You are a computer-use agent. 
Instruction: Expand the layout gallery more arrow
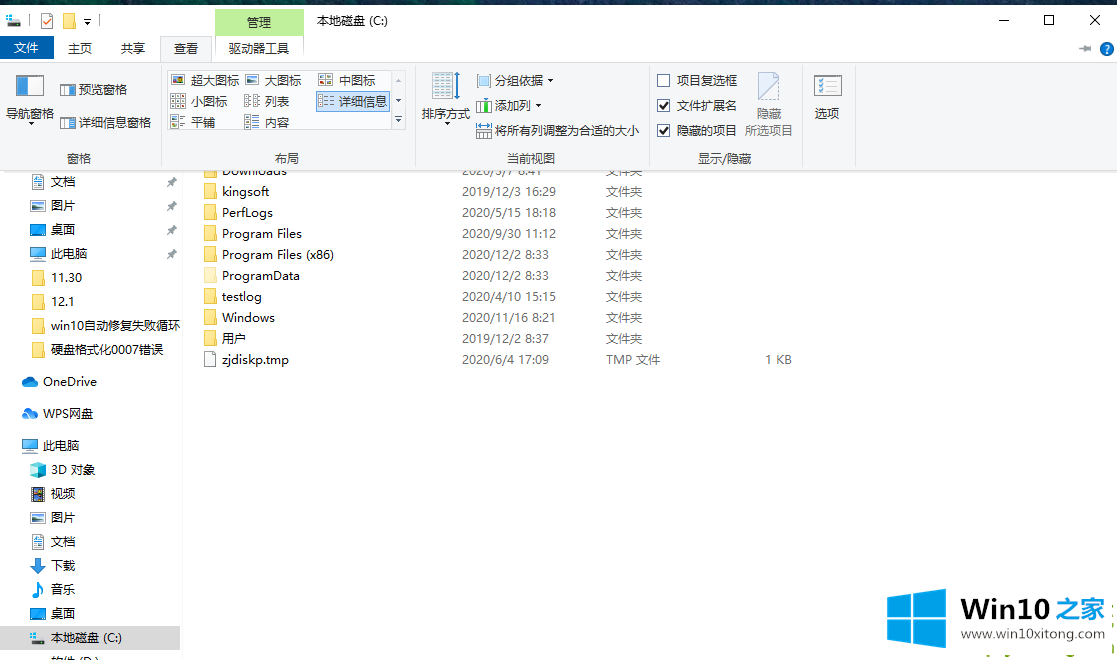[398, 120]
